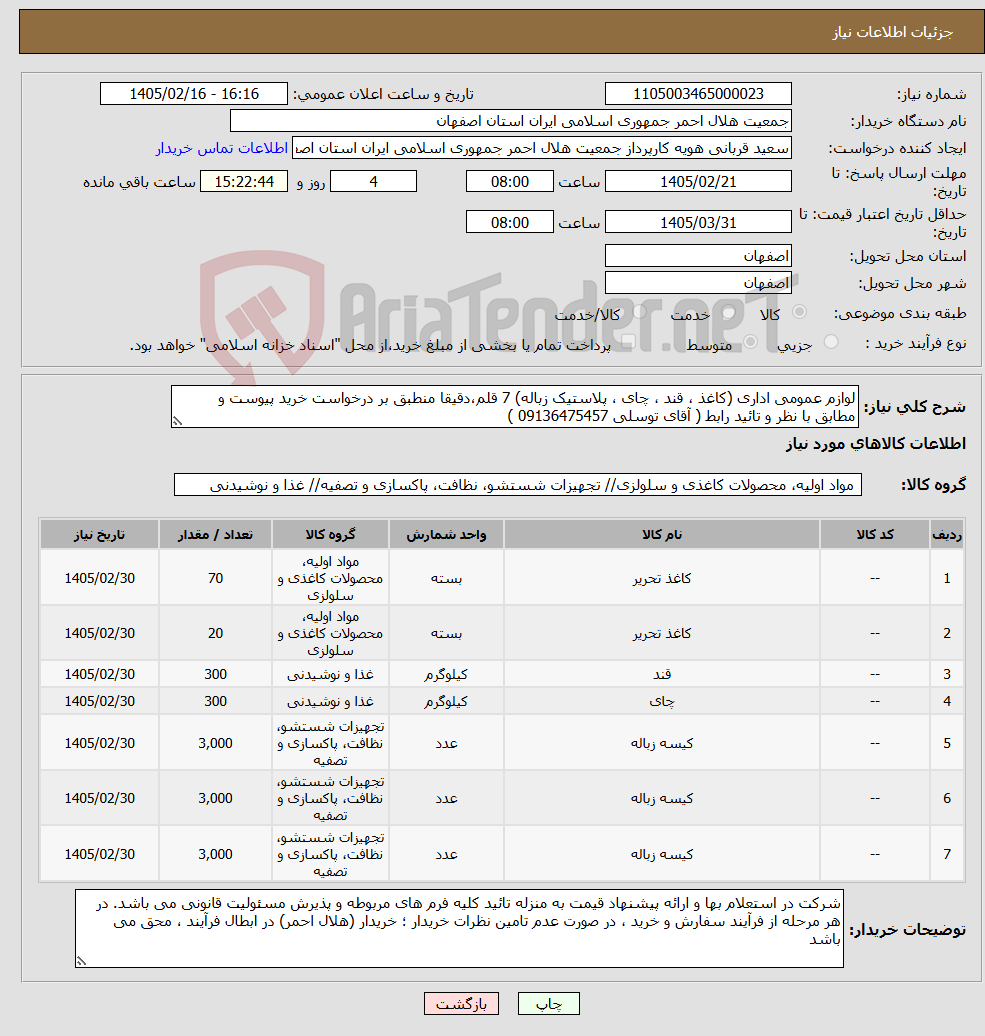Click the 3,000 quantity in row 7

pyautogui.click(x=215, y=854)
